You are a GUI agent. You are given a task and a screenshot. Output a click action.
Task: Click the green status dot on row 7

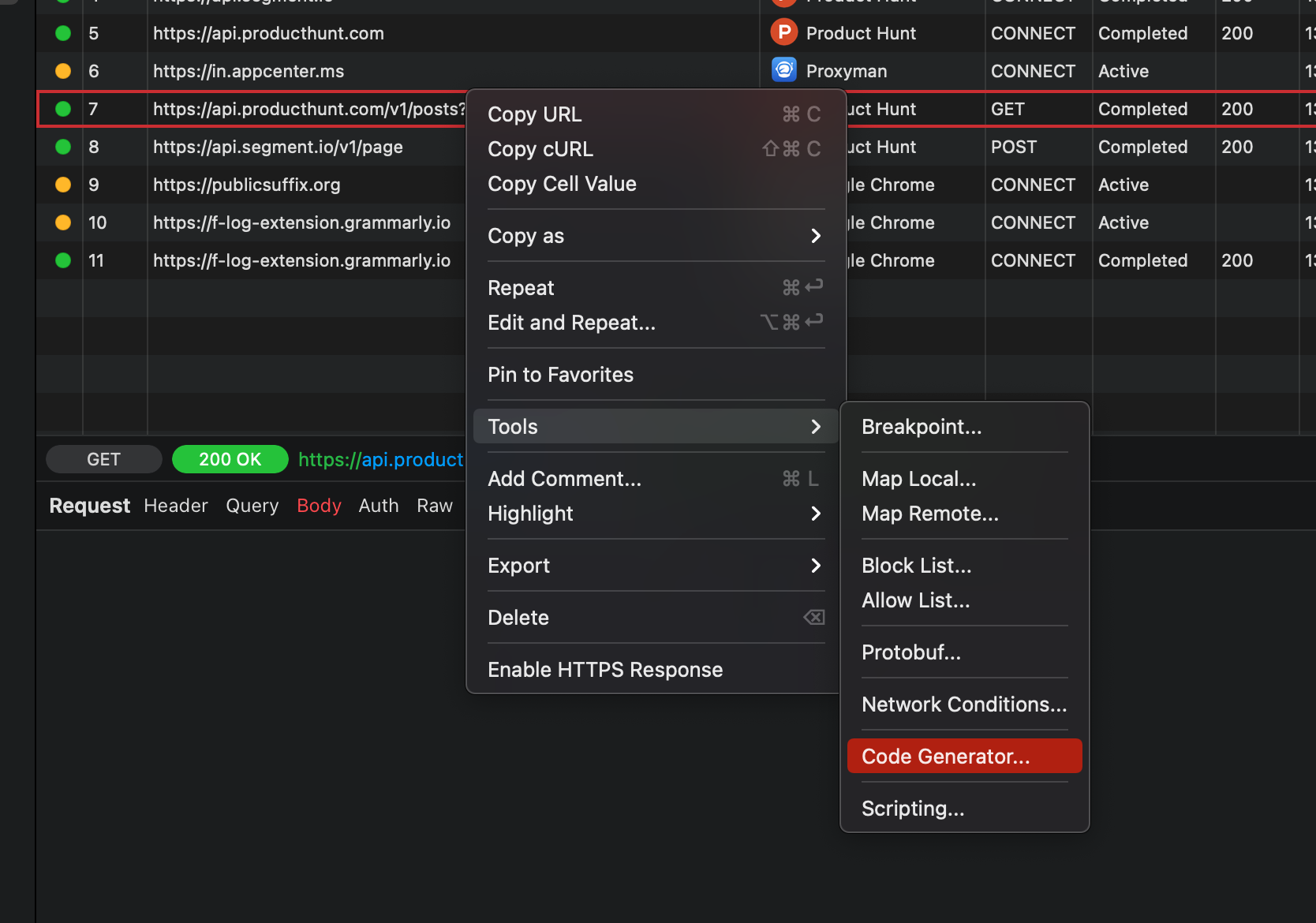point(62,109)
